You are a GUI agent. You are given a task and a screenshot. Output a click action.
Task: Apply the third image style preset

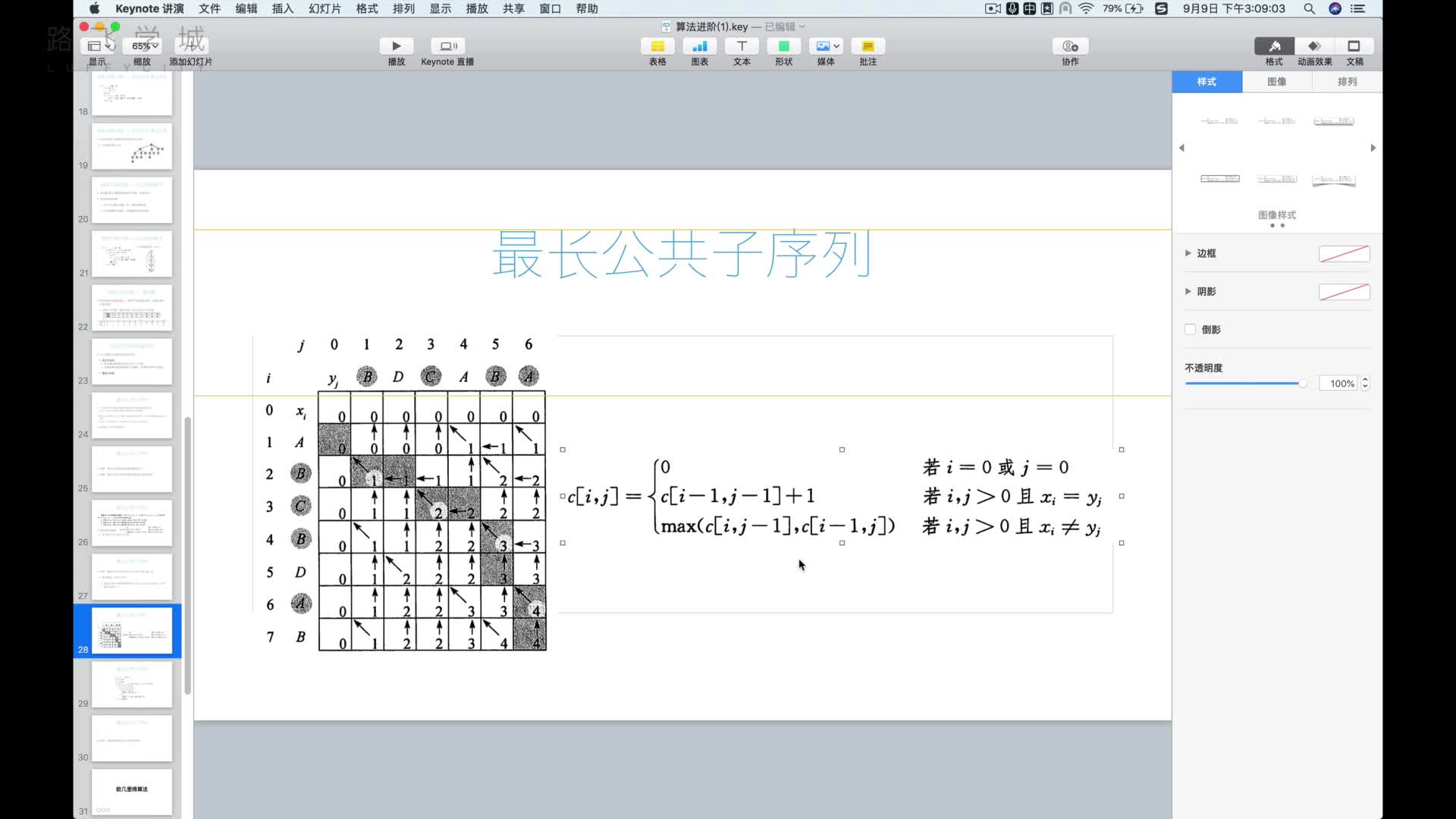pos(1334,121)
